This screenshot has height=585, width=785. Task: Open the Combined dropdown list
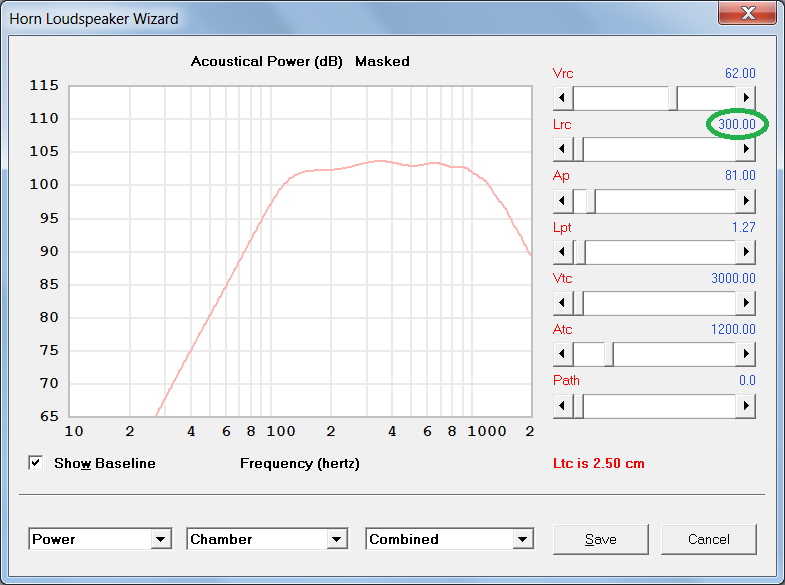[x=522, y=539]
